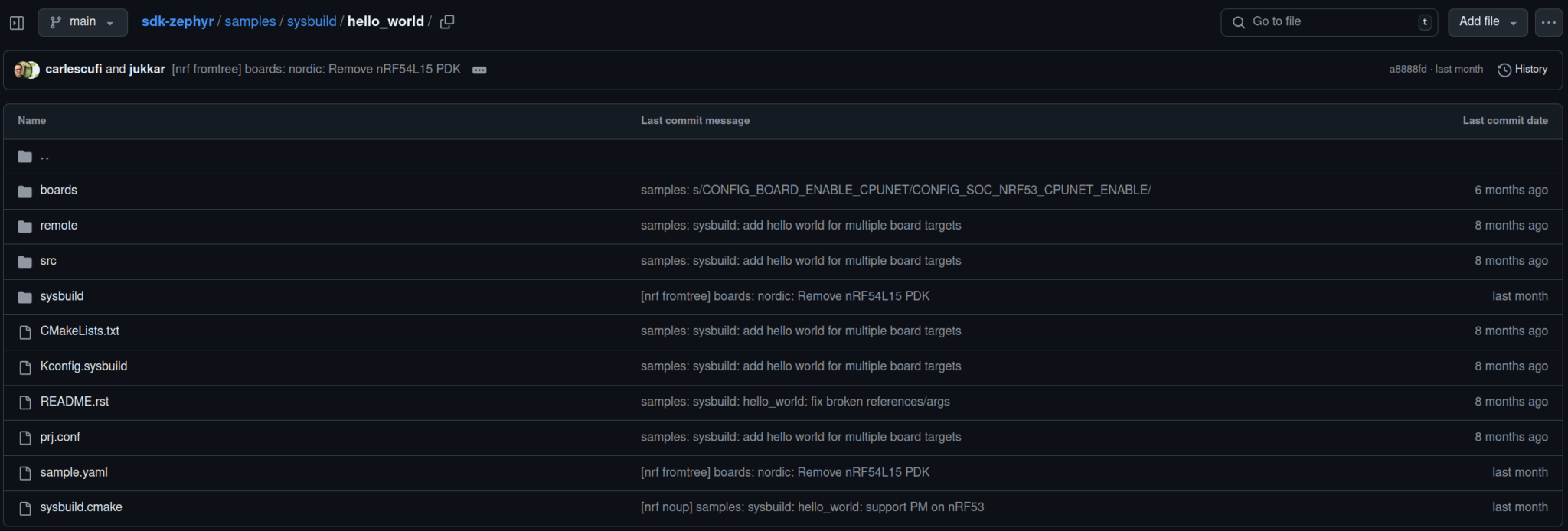Open the src folder

tap(48, 261)
